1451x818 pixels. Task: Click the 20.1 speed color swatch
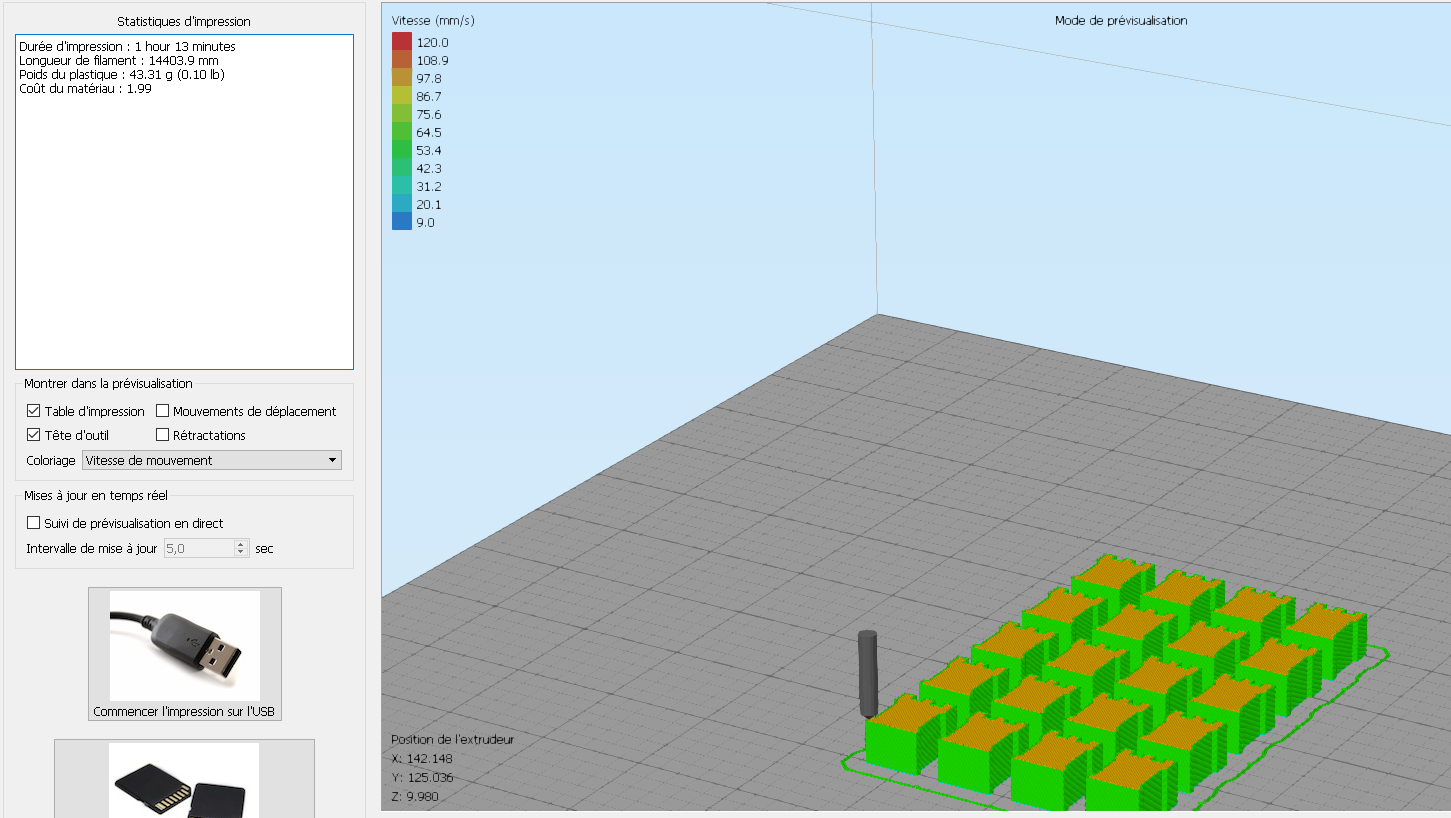(402, 204)
